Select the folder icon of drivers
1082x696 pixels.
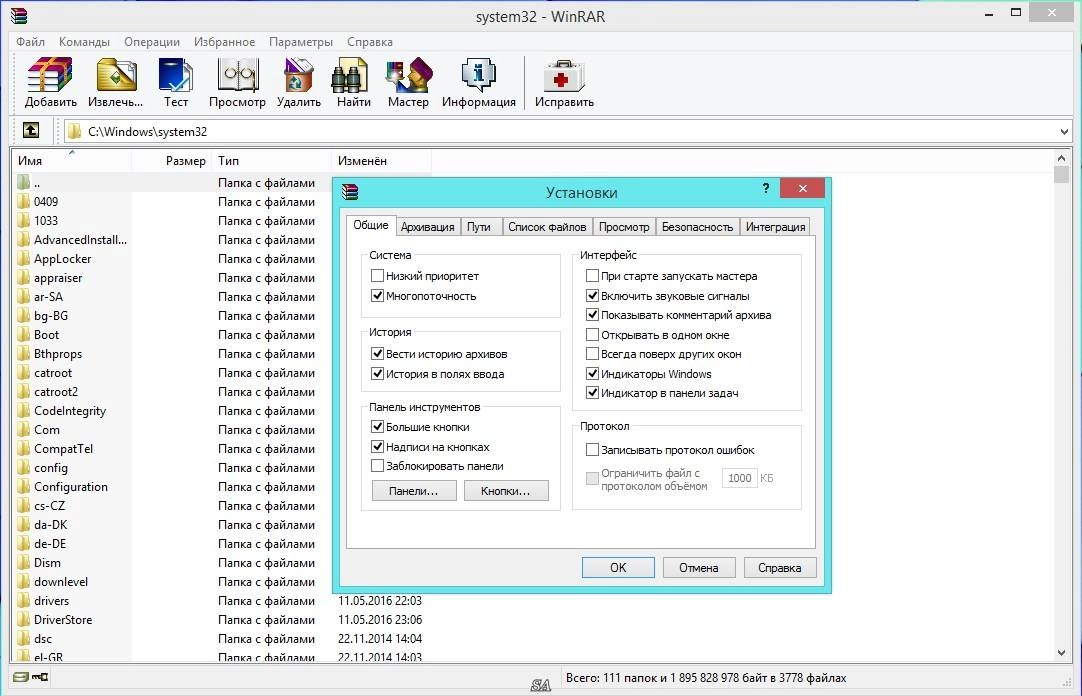point(24,601)
